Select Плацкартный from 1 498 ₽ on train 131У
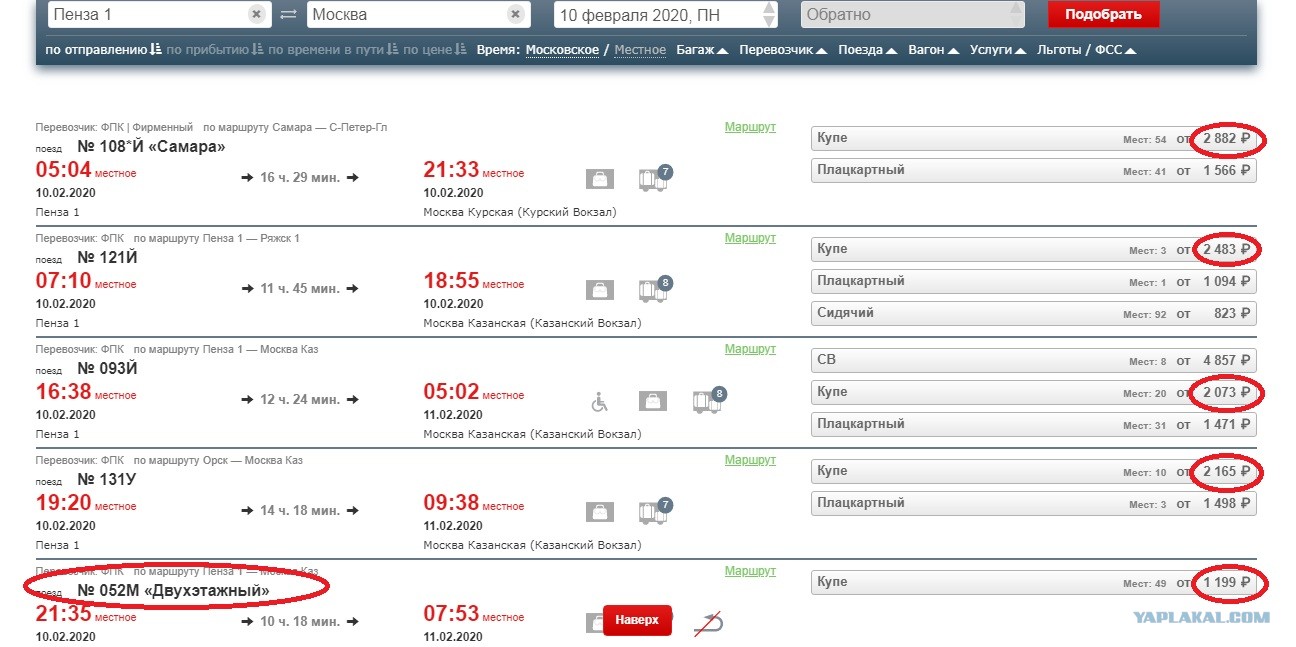Screen dimensions: 1296x647 click(1033, 504)
